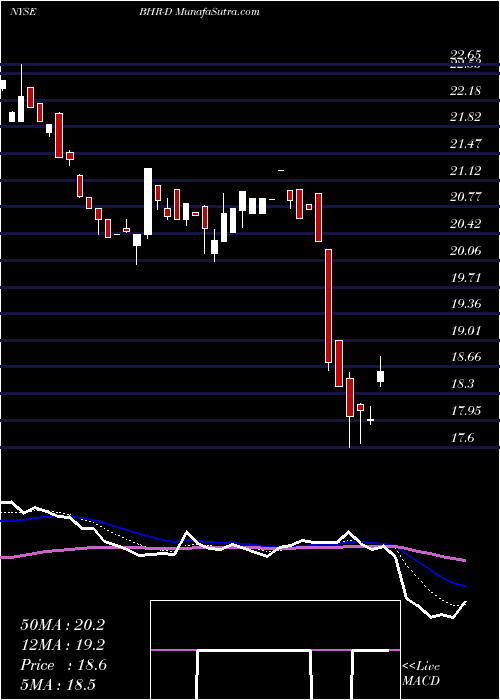
Task: Click the NYSE exchange label
Action: coord(23,12)
